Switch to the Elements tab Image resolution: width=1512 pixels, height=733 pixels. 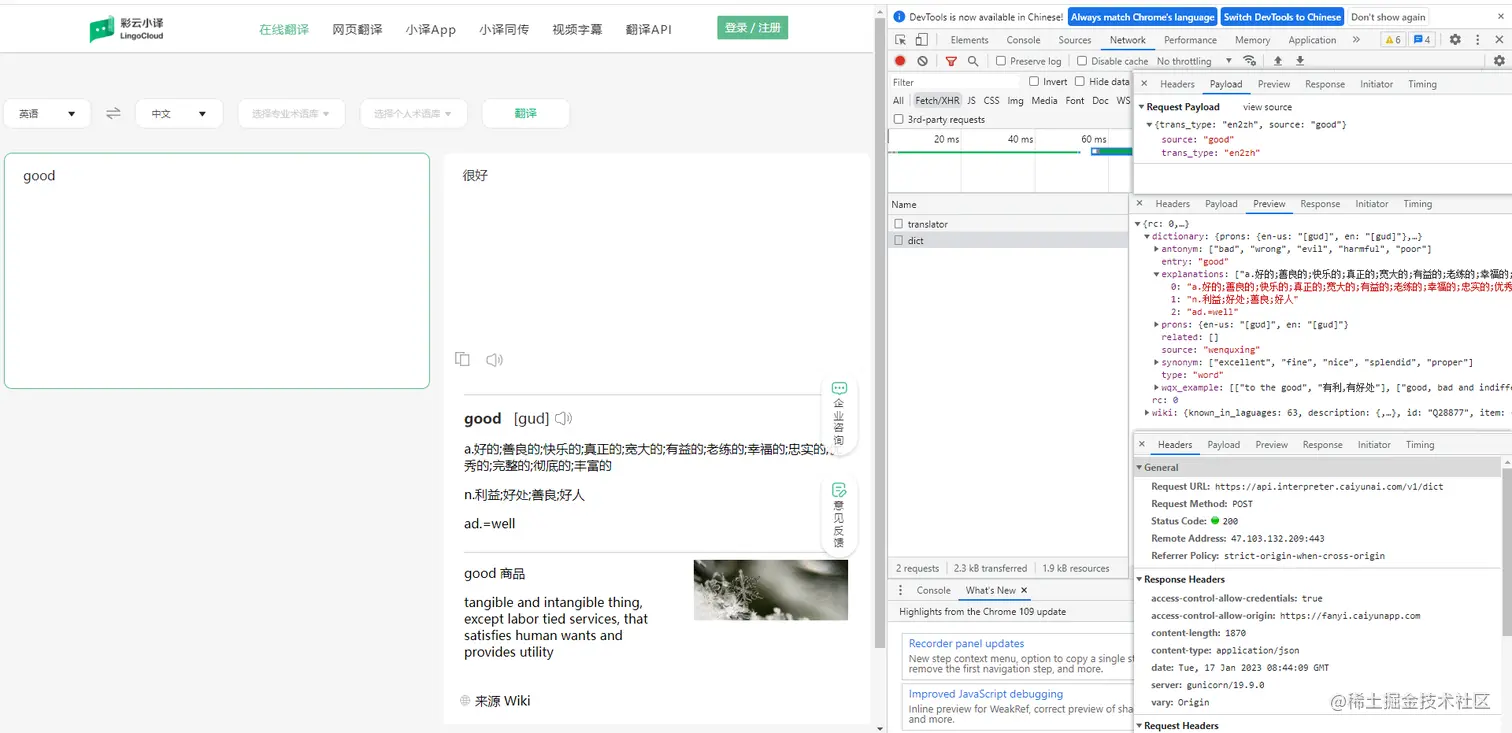click(x=969, y=40)
